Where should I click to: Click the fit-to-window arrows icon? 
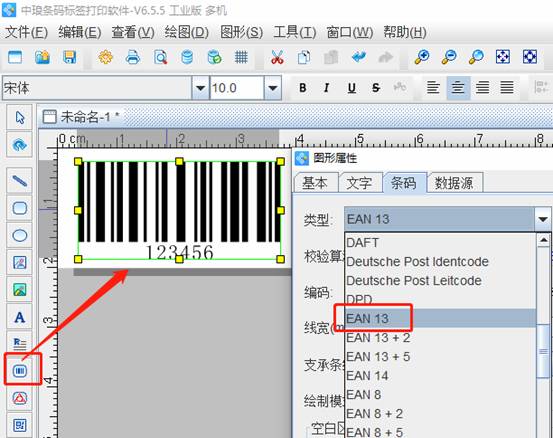point(503,56)
